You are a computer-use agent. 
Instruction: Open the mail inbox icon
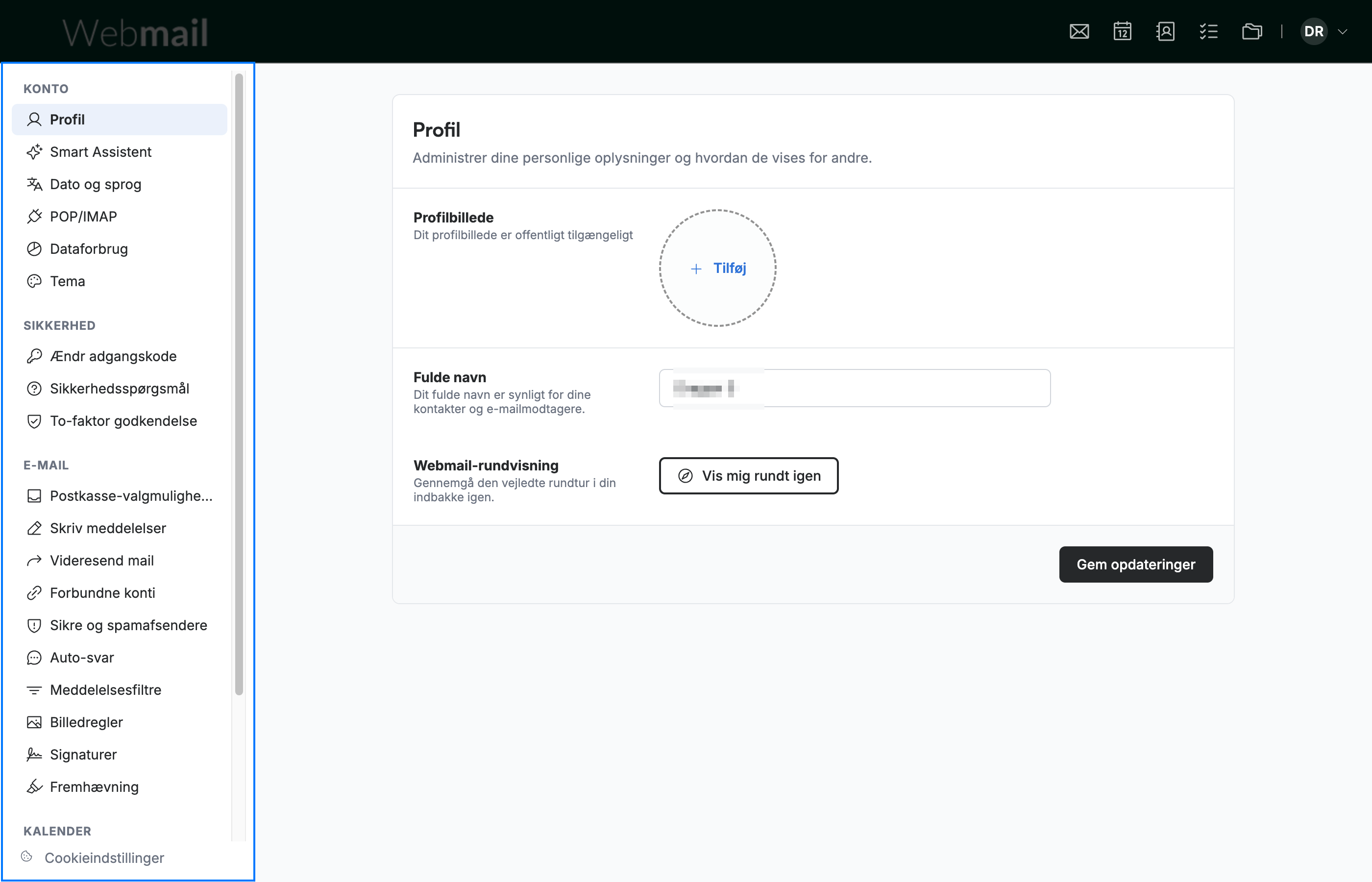(x=1079, y=31)
